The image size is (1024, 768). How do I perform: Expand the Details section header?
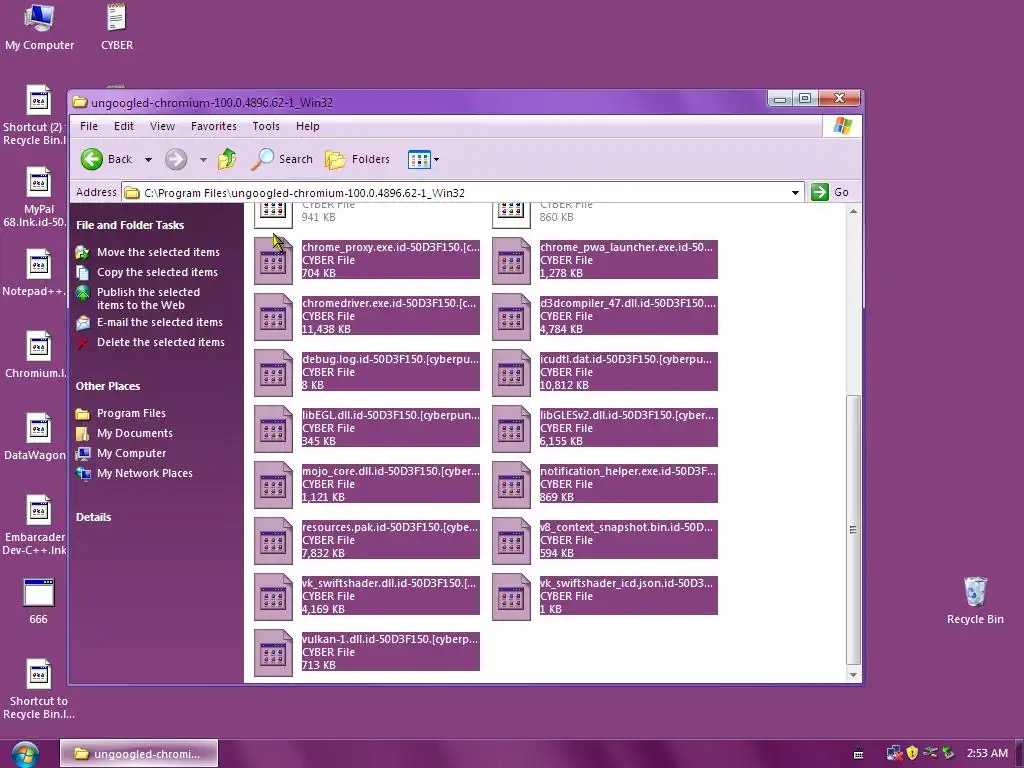pos(93,517)
